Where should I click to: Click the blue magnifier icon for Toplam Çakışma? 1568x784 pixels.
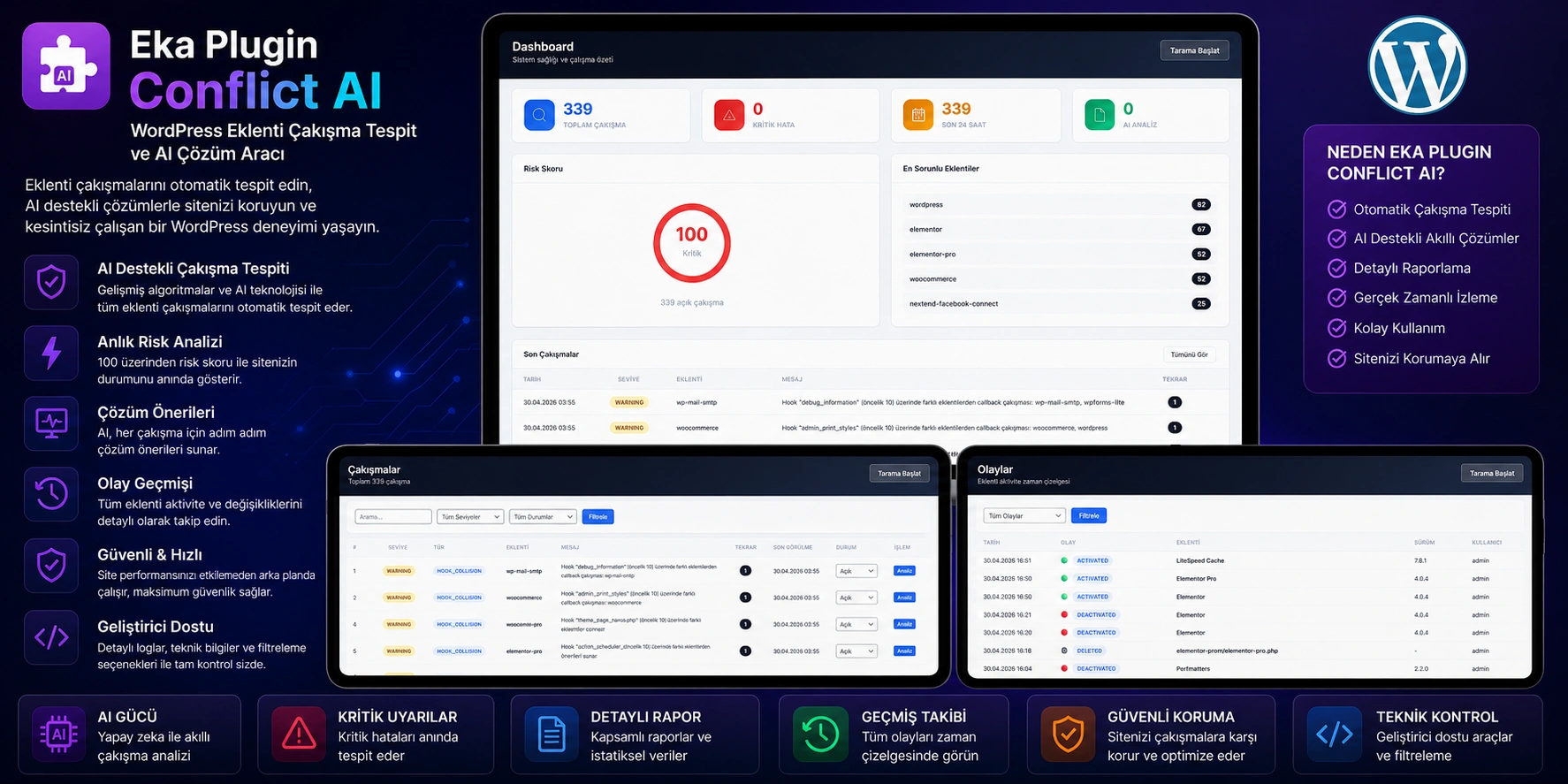point(539,115)
